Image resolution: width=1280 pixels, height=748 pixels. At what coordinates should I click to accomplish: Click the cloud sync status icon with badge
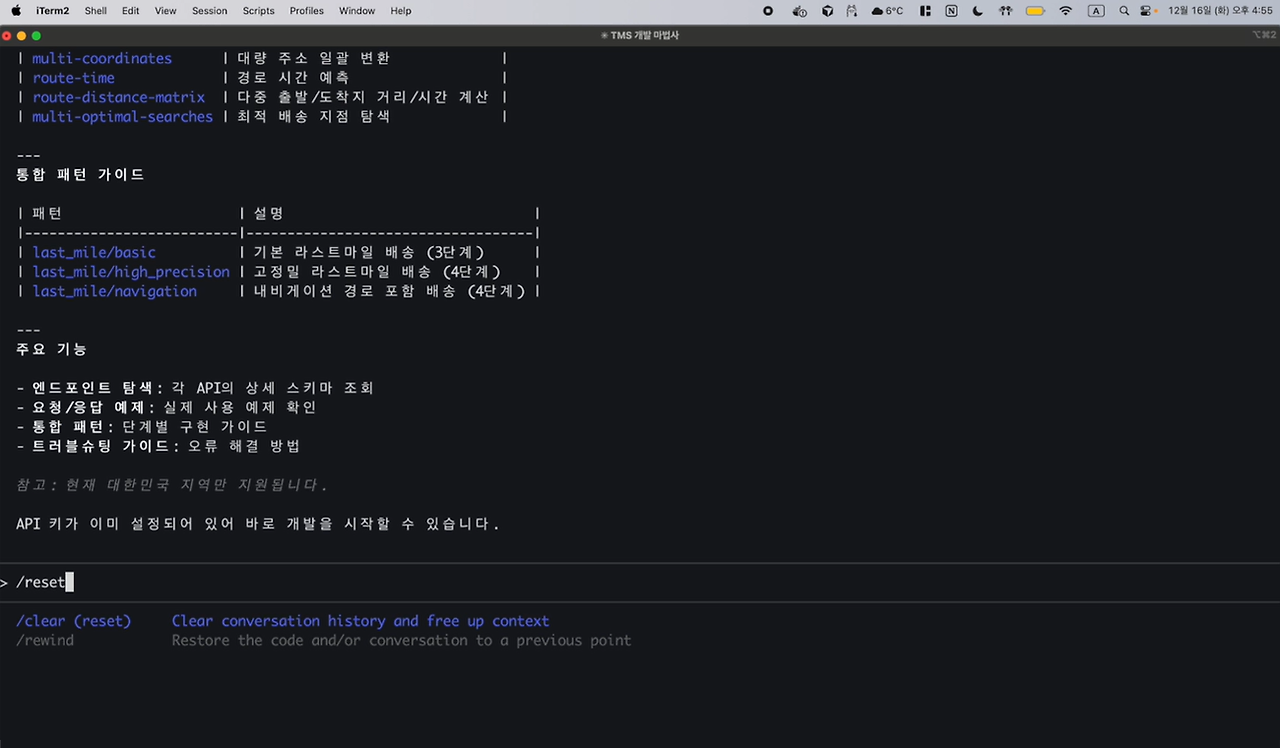[799, 11]
